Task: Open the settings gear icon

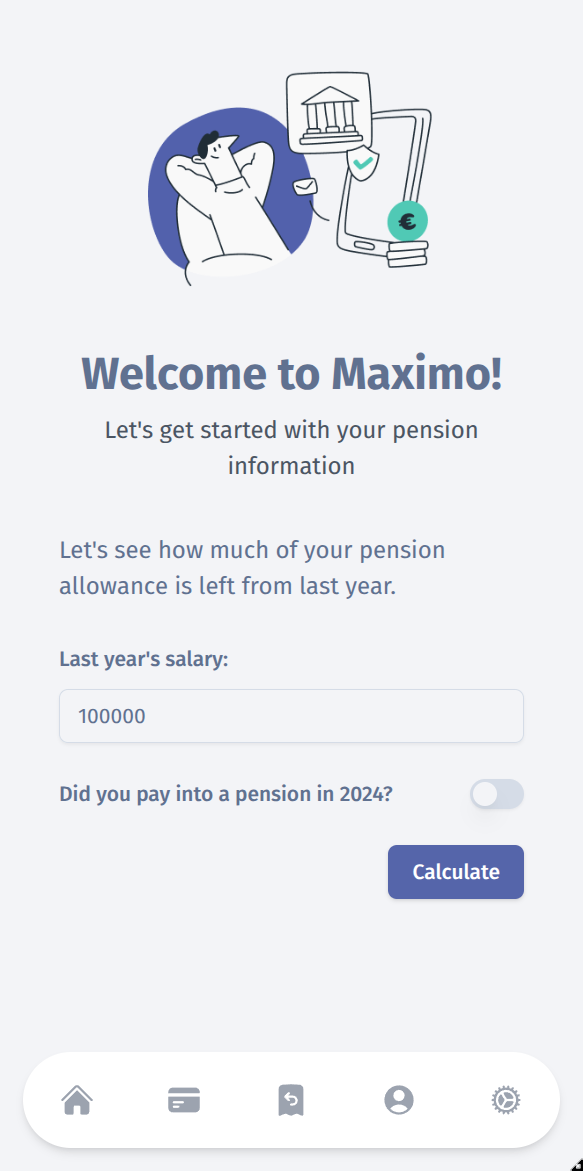Action: click(x=506, y=1099)
